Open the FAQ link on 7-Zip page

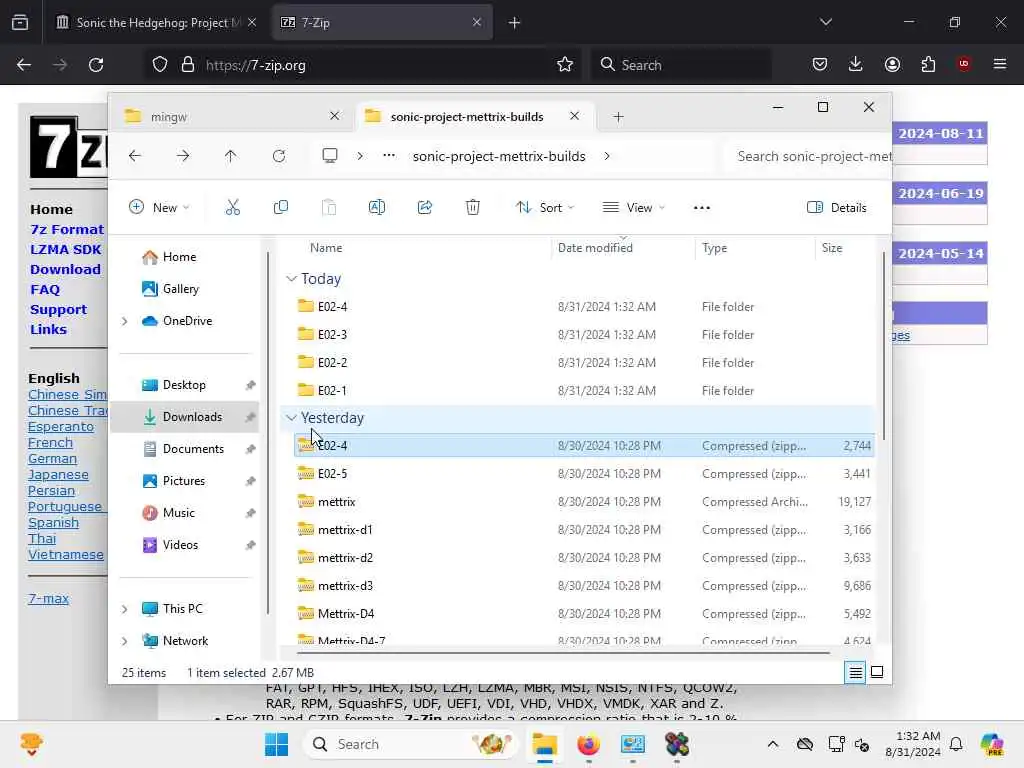click(x=44, y=289)
